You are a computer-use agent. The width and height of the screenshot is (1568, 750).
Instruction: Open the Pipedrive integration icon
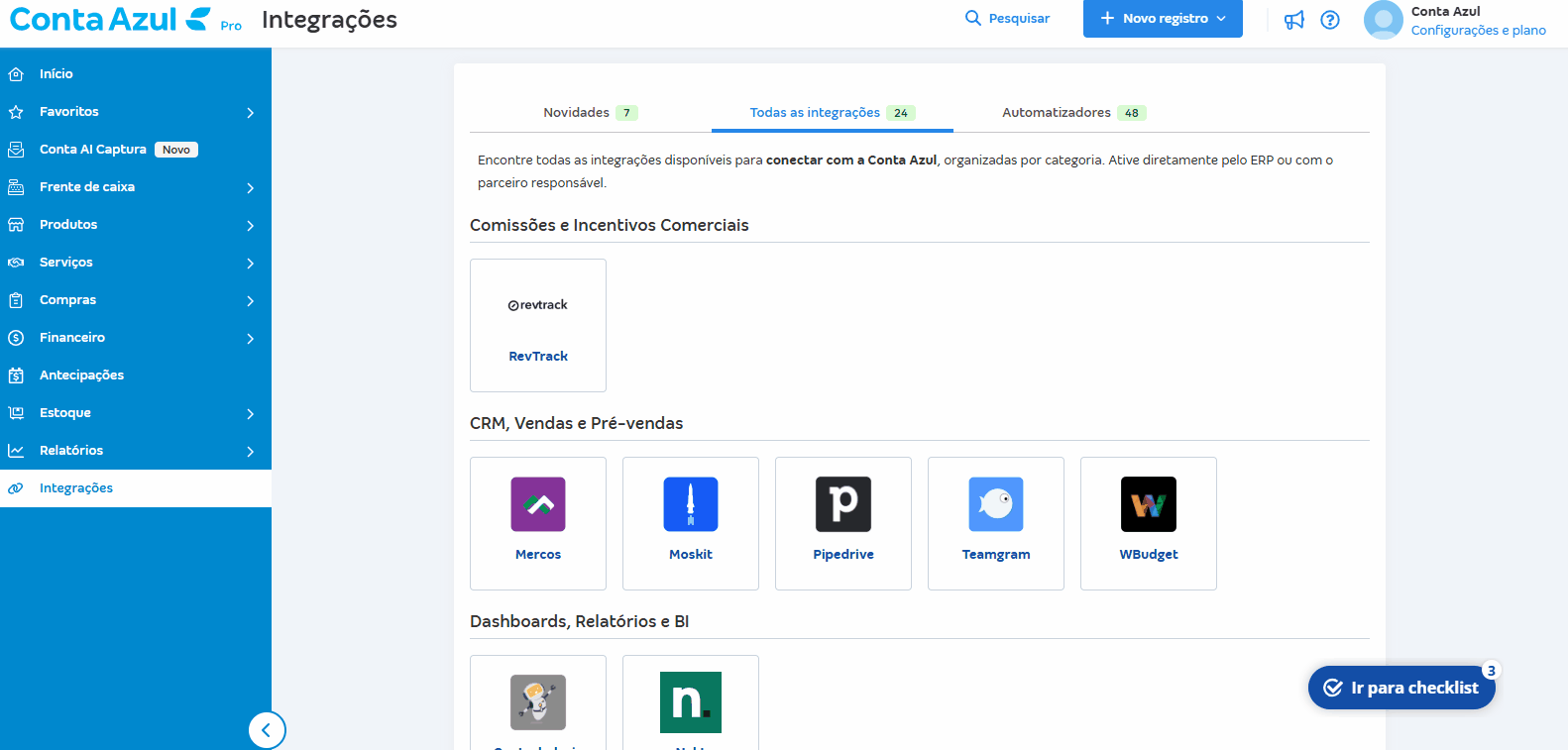click(x=843, y=504)
